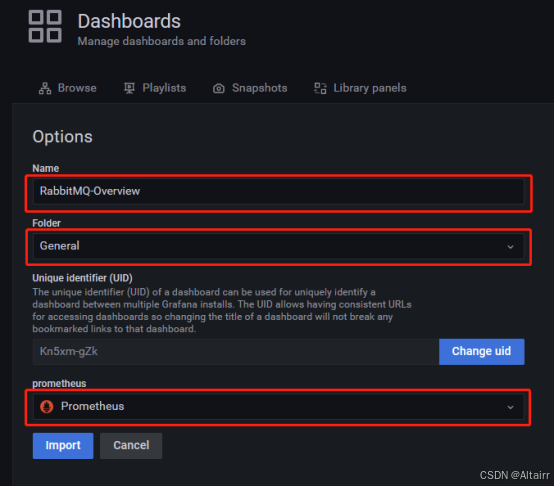This screenshot has height=487, width=554.
Task: Open the General folder selector
Action: click(x=278, y=246)
